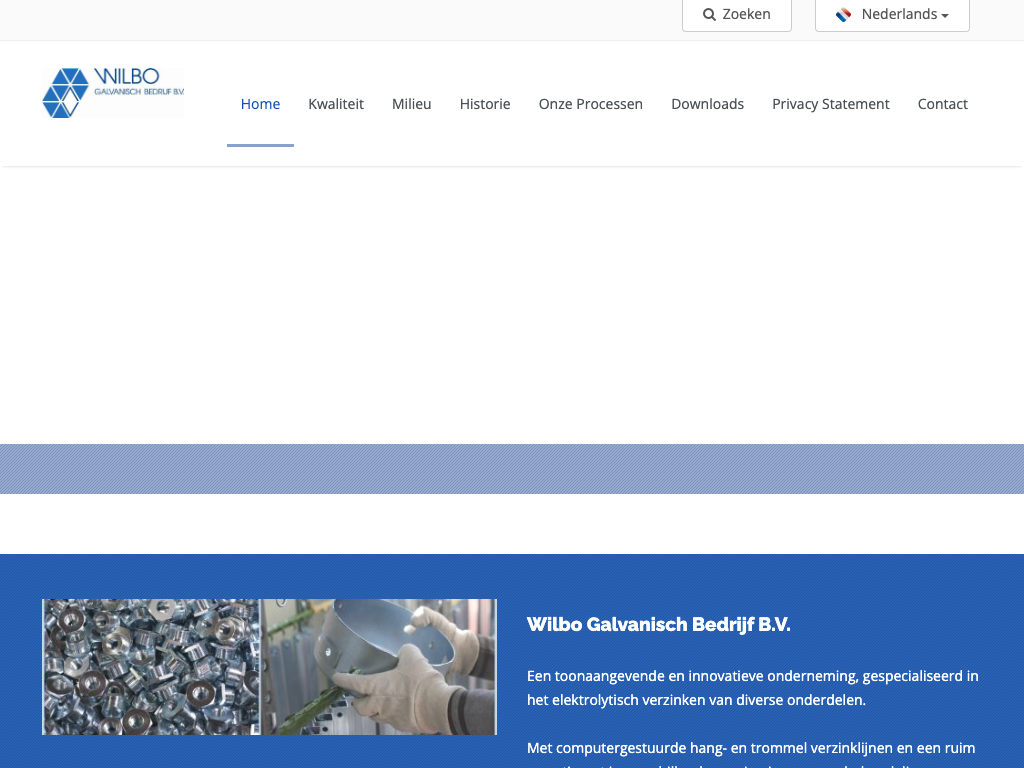The width and height of the screenshot is (1024, 768).
Task: Click the WILBO logo text
Action: 126,77
